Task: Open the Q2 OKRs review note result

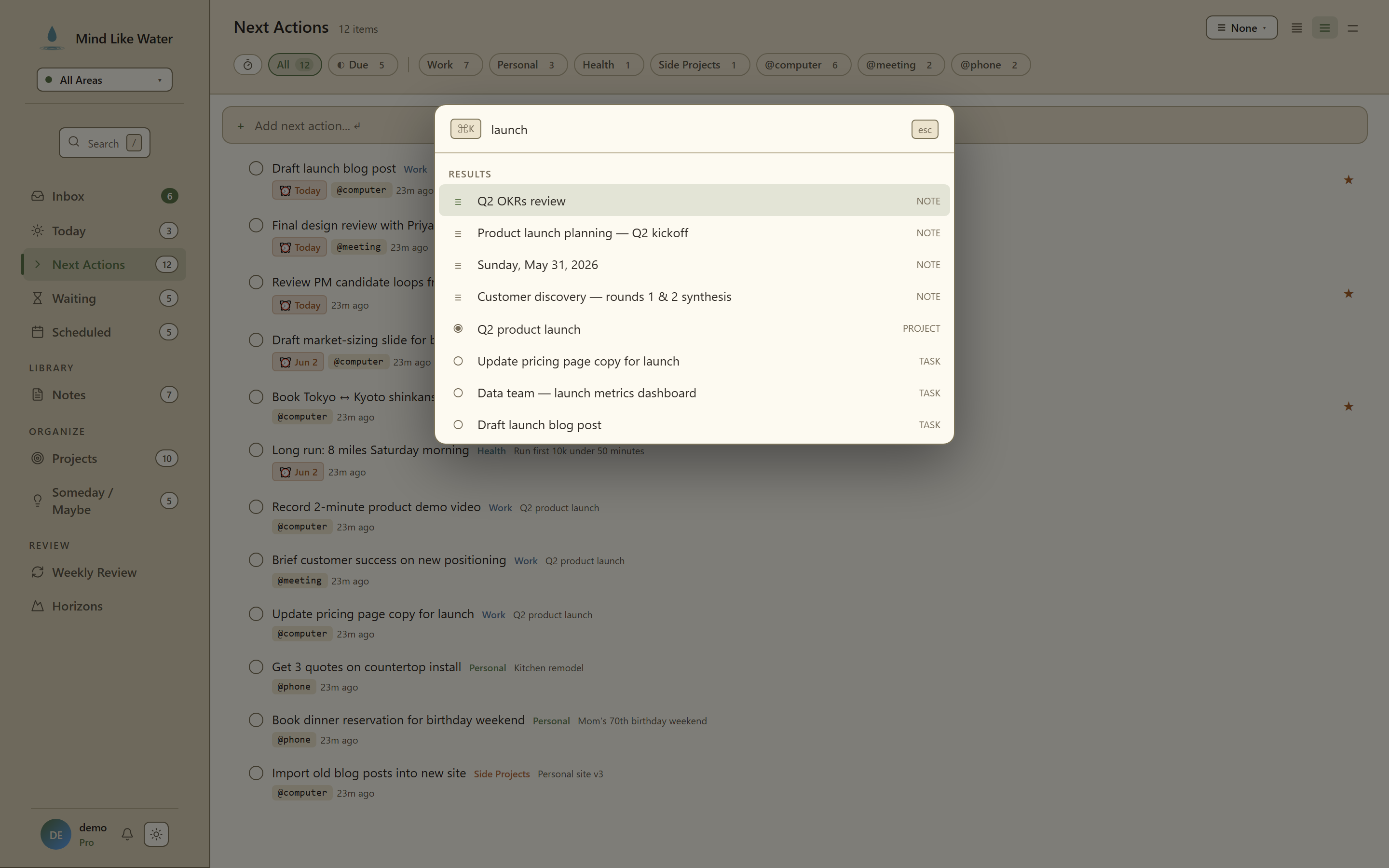Action: point(694,201)
